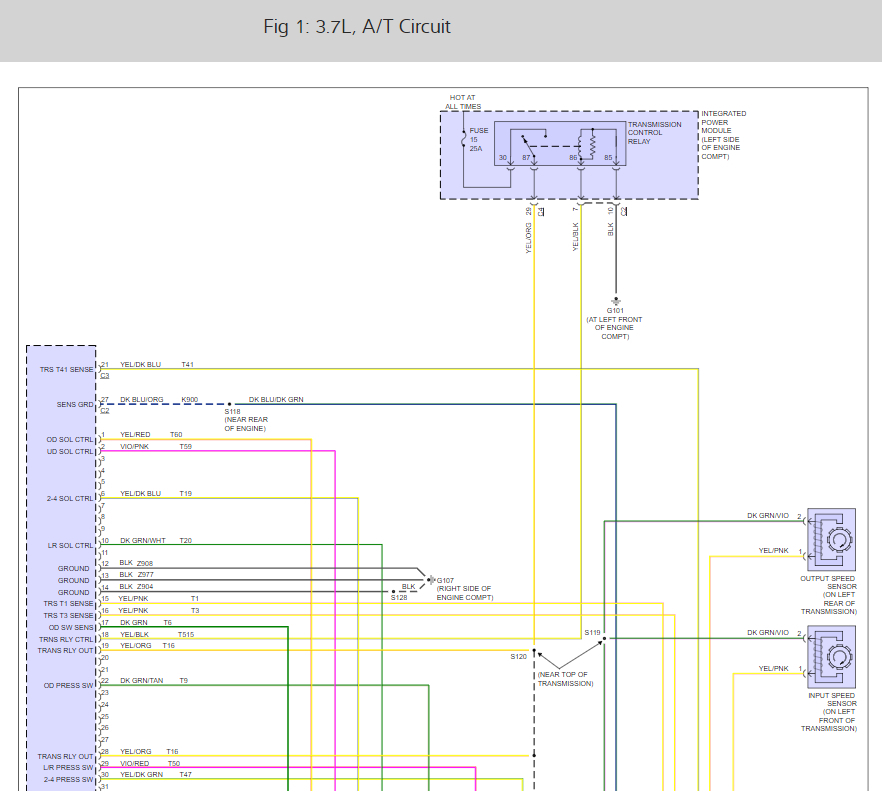Select the 'OD PRESS SW' pin label

pos(69,685)
